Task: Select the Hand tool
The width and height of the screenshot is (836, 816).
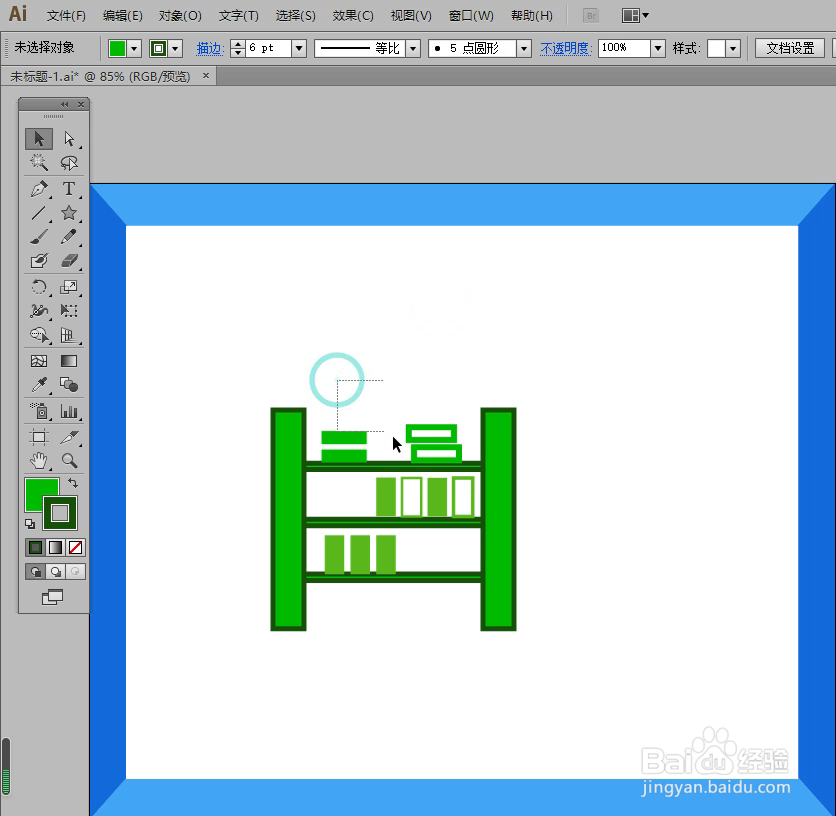Action: coord(39,461)
